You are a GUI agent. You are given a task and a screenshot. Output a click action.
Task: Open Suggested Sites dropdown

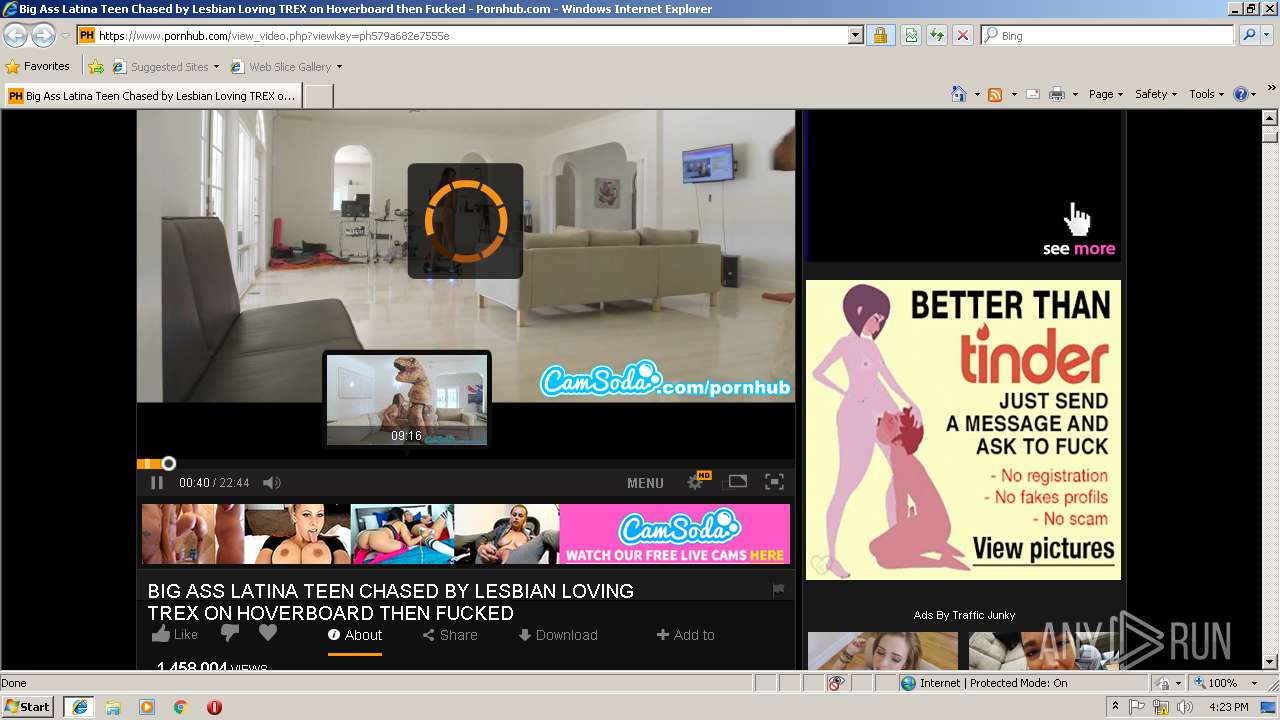(x=165, y=67)
